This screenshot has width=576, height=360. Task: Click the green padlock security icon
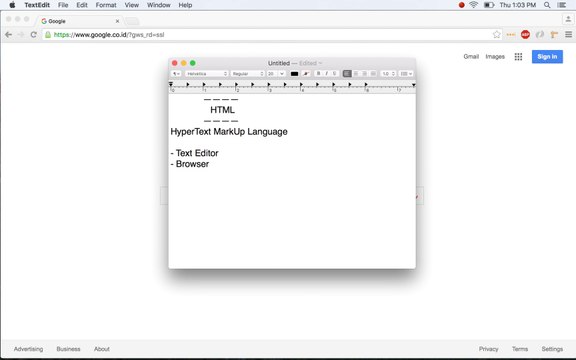tap(48, 35)
